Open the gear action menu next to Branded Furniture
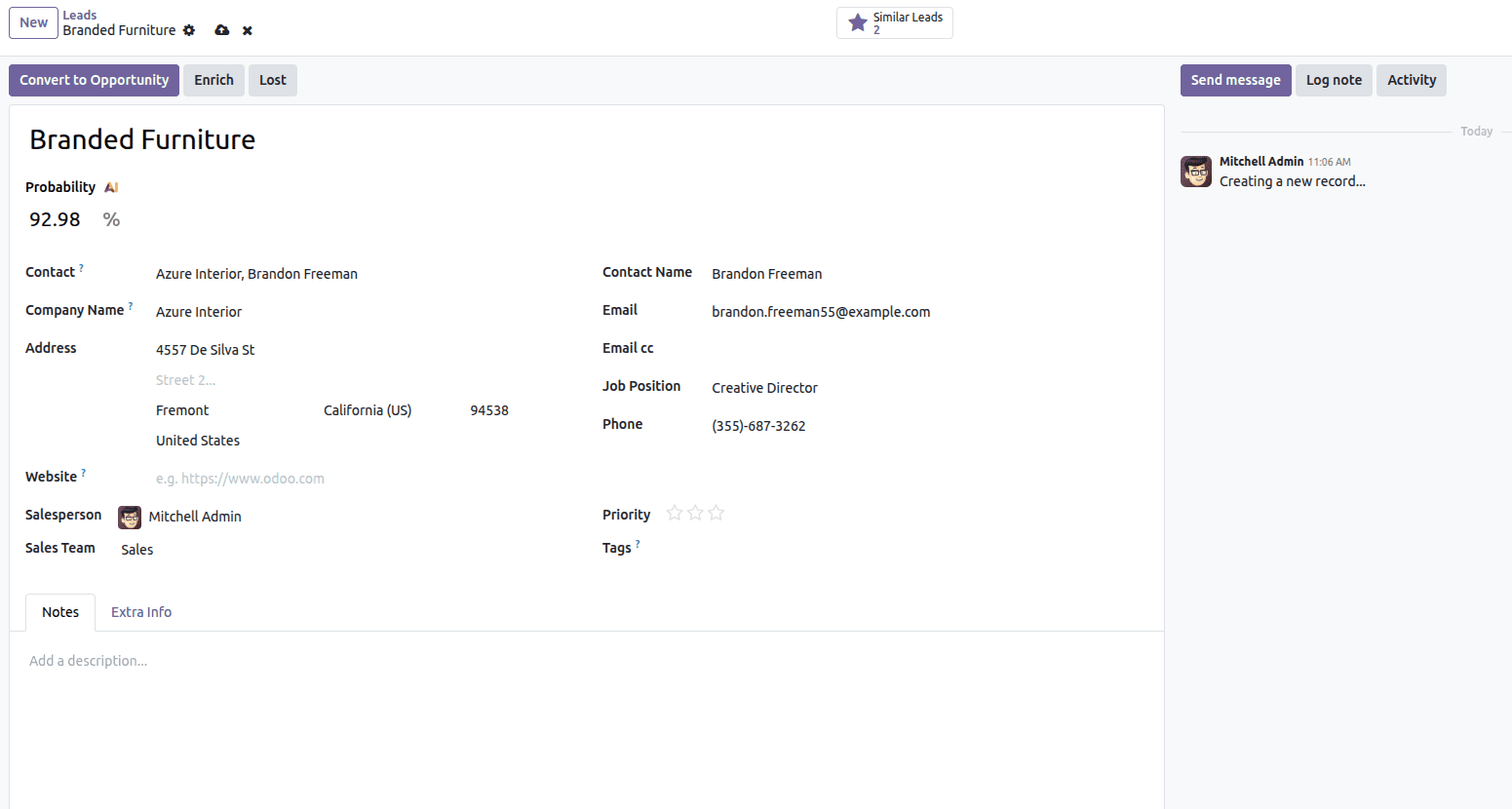 188,30
